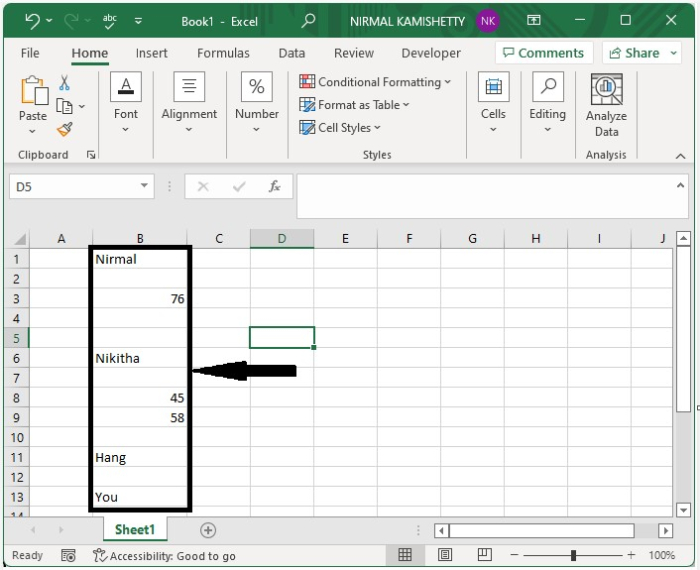The height and width of the screenshot is (570, 700).
Task: Select cell containing Nirmal
Action: tap(140, 259)
